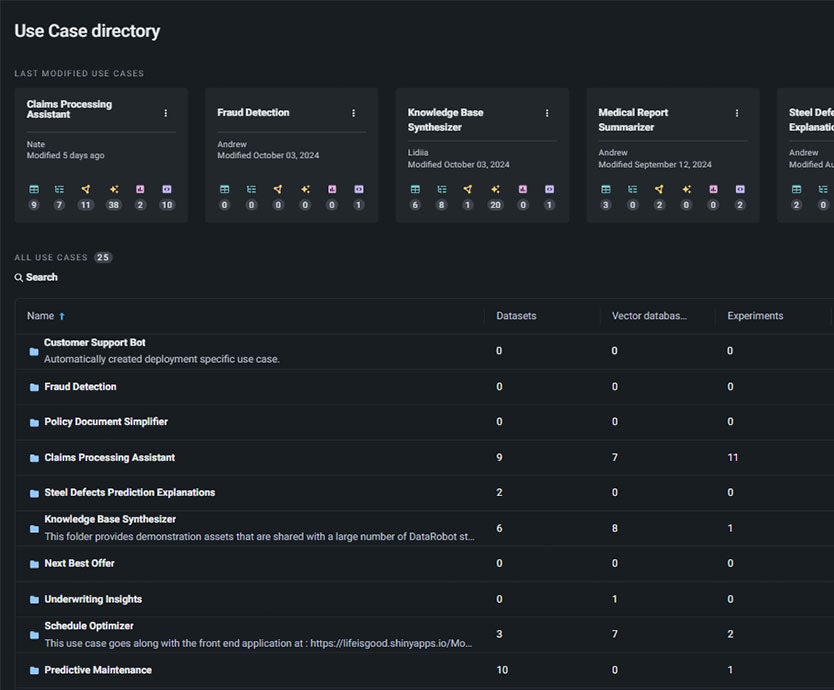The image size is (834, 690).
Task: Click Schedule Optimizer description with shinyapps URL
Action: [x=258, y=643]
